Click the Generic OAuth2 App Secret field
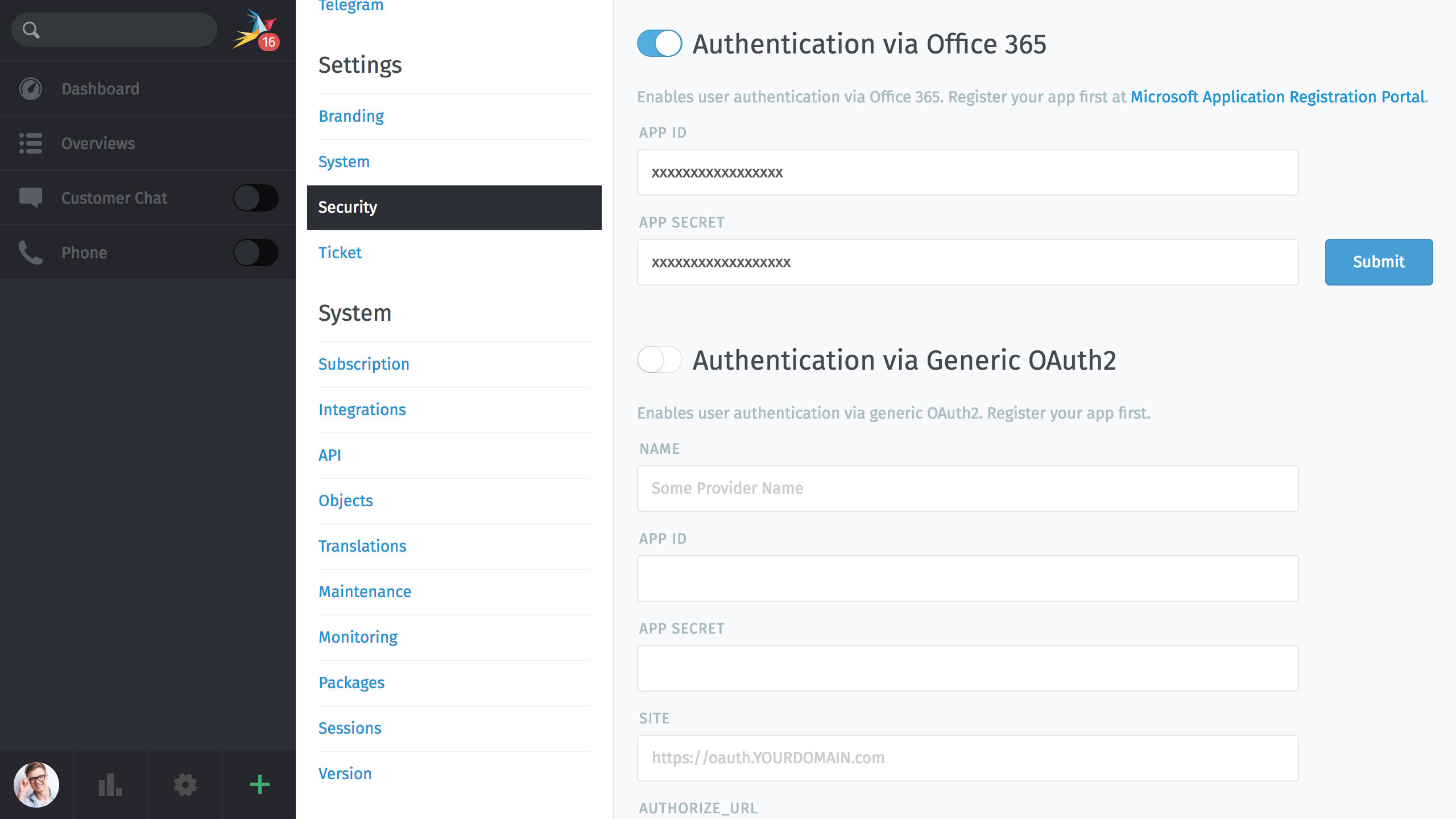The image size is (1456, 819). pyautogui.click(x=967, y=668)
